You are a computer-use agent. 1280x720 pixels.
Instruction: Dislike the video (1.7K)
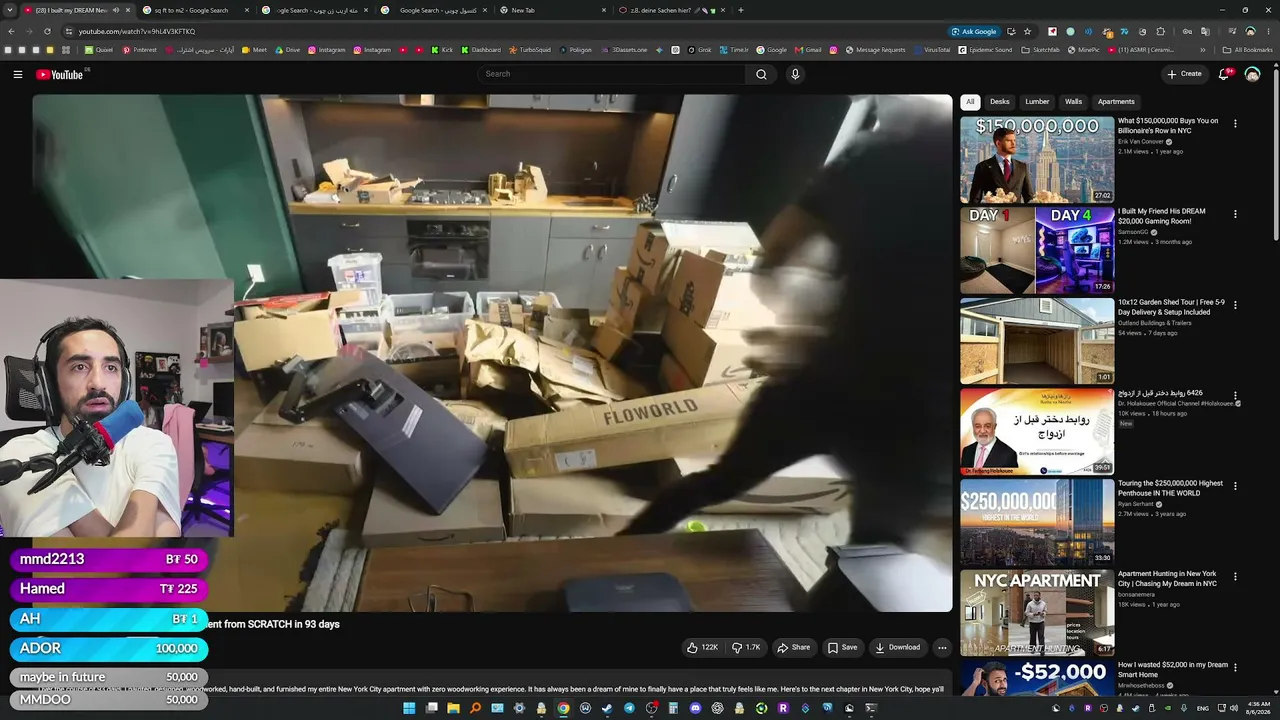click(x=746, y=647)
